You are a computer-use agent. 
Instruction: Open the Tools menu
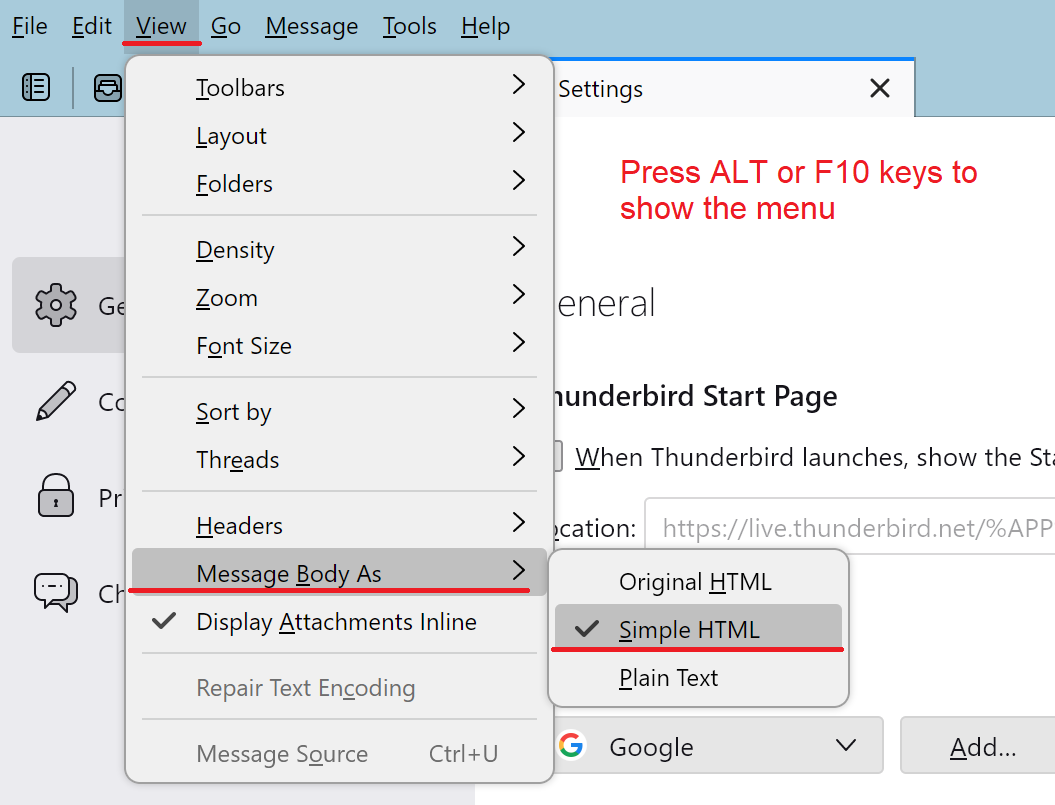tap(409, 26)
